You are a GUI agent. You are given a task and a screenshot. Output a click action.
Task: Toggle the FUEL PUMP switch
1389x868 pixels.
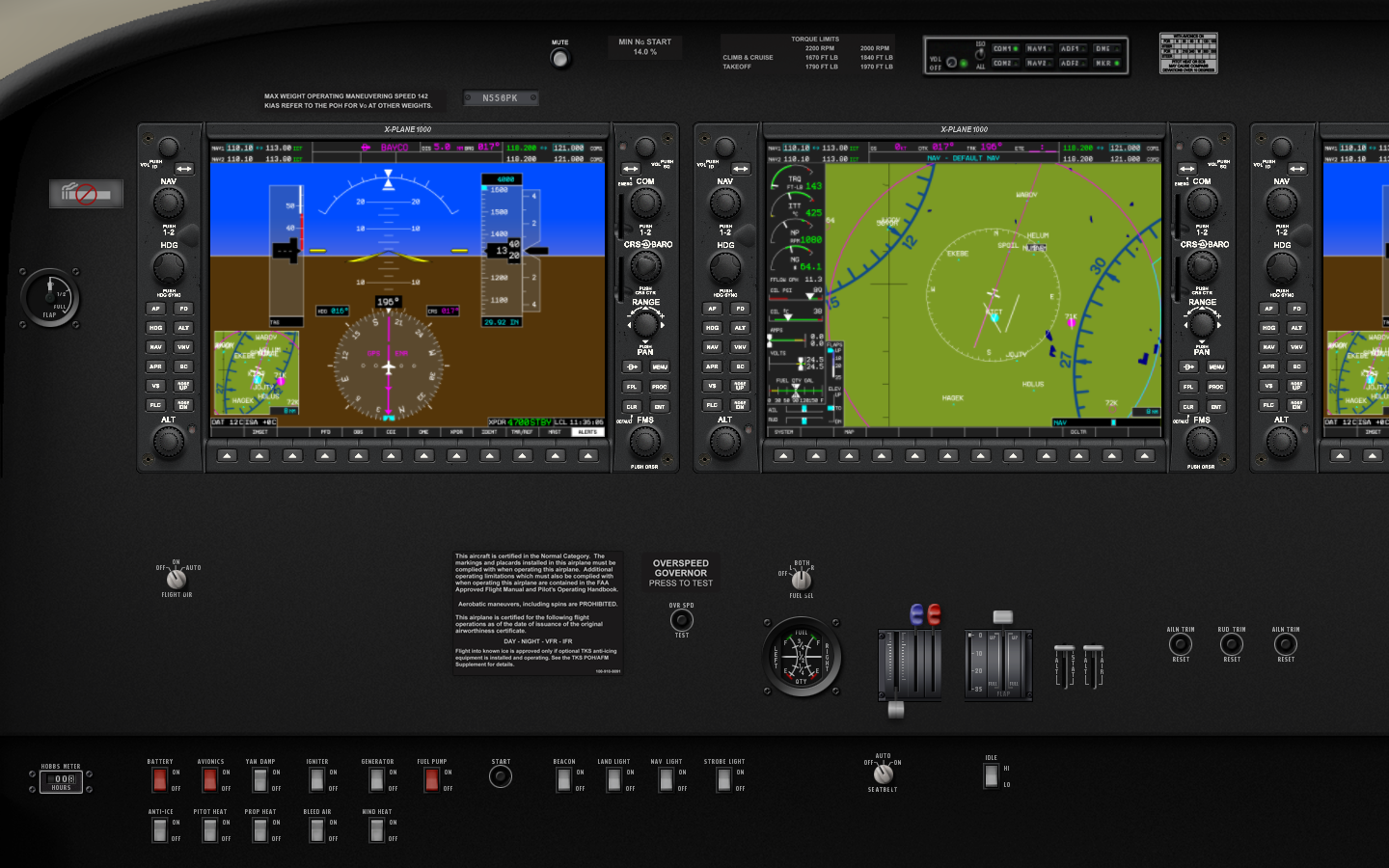[431, 779]
